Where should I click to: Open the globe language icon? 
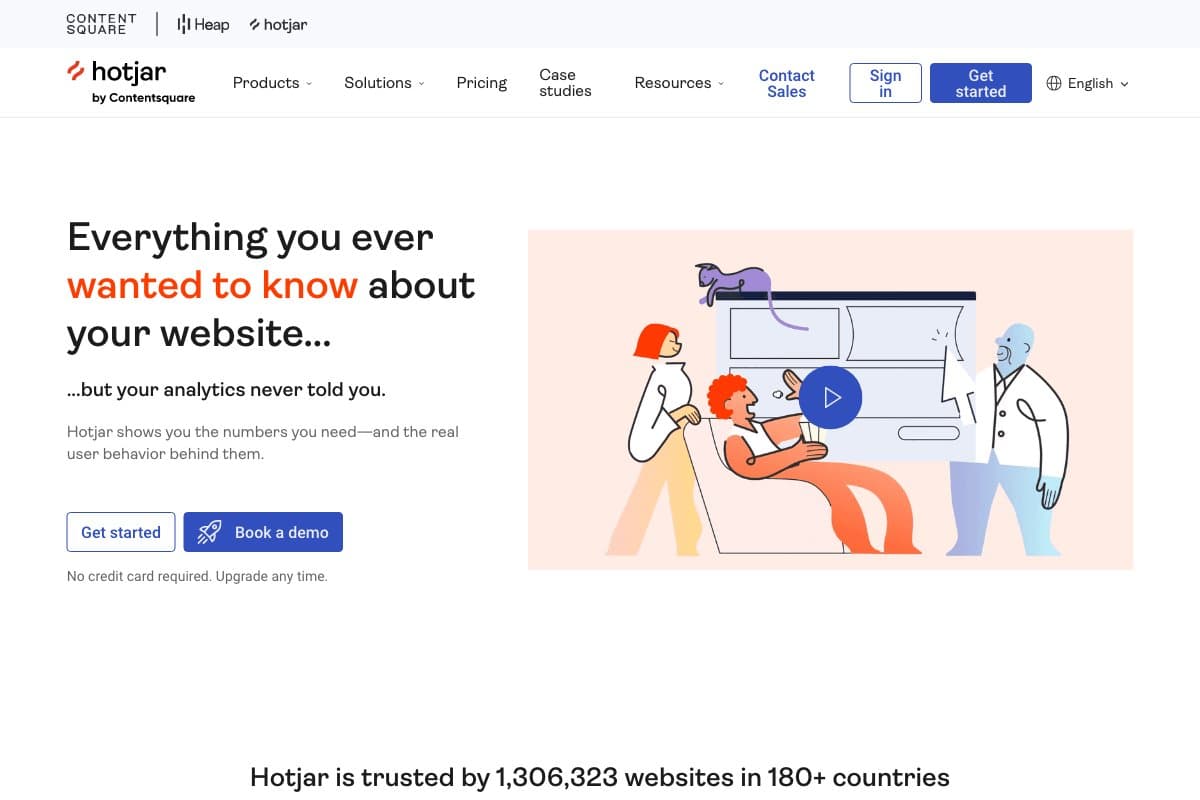pos(1055,83)
